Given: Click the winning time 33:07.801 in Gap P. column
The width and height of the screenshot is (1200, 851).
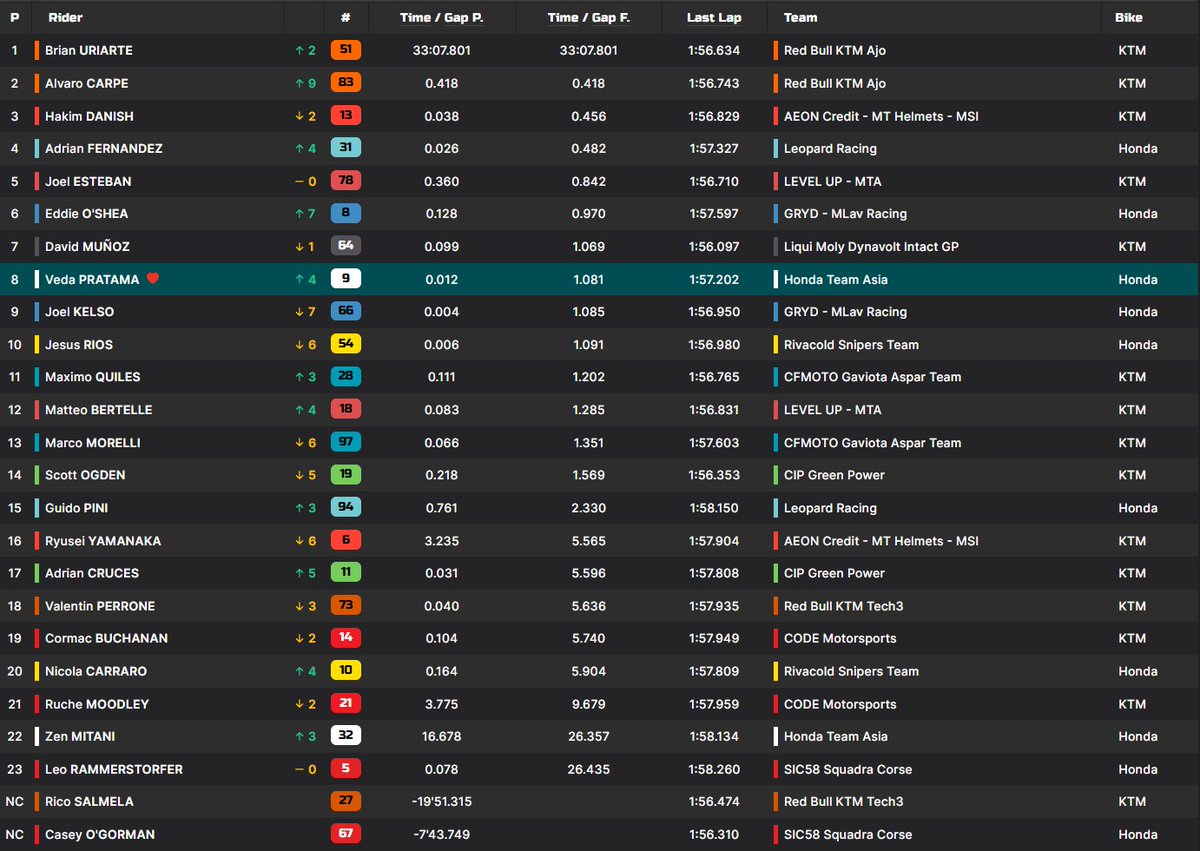Looking at the screenshot, I should [x=443, y=50].
